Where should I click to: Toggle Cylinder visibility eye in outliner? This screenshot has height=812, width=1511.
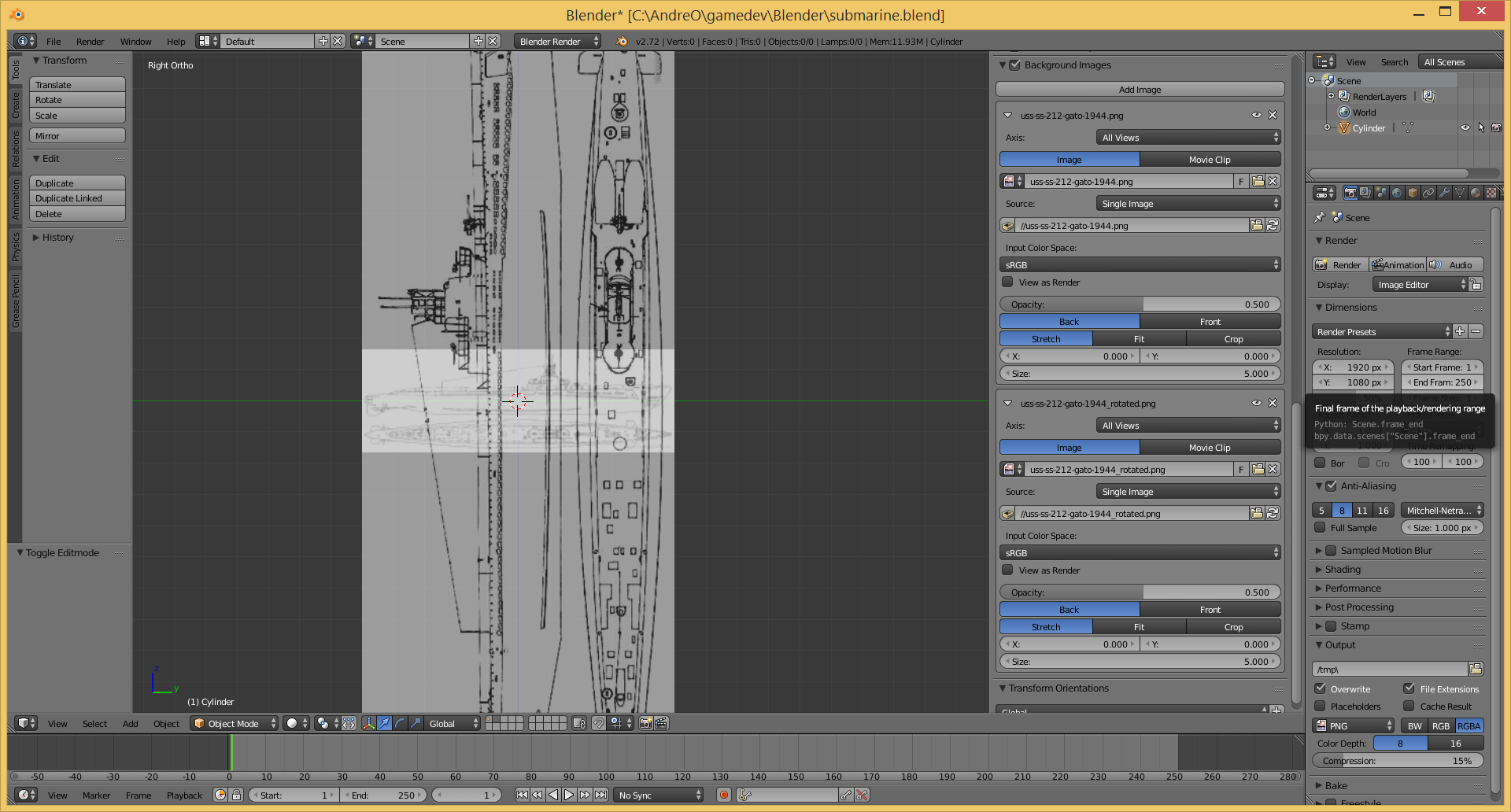(1465, 127)
